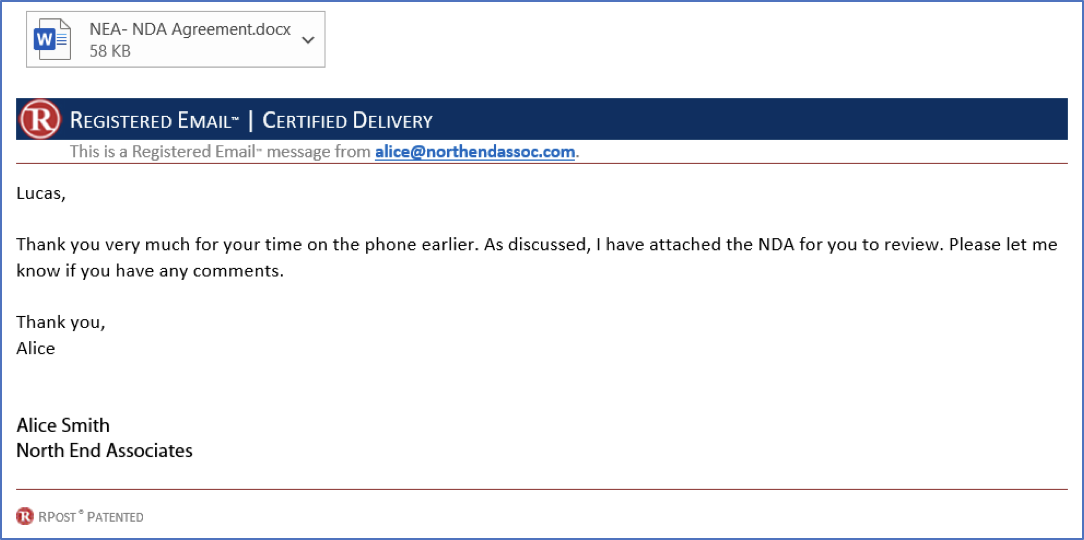The height and width of the screenshot is (540, 1084).
Task: Click the 'Lucas,' greeting line
Action: pyautogui.click(x=41, y=194)
